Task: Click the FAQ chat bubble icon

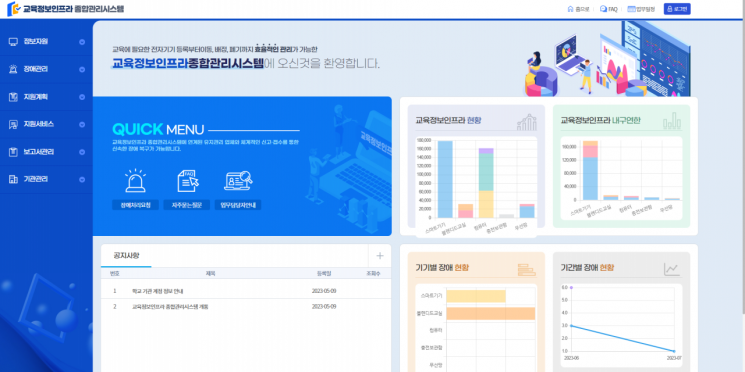Action: (x=603, y=9)
